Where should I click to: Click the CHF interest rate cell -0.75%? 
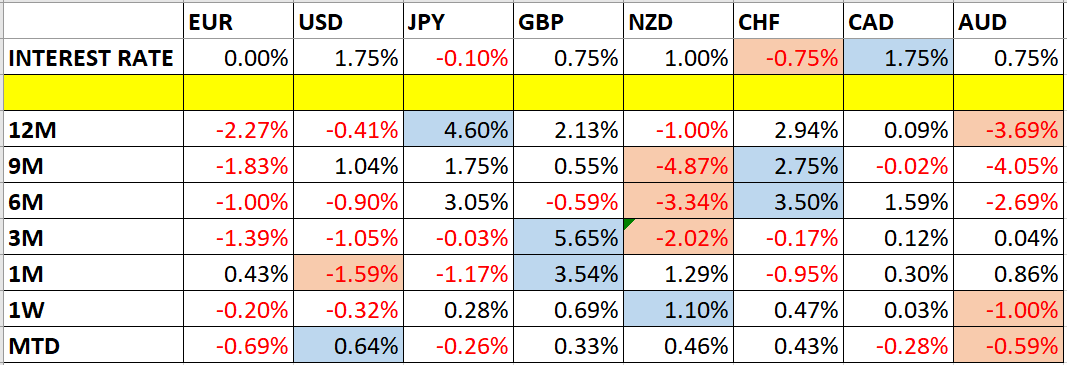tap(788, 59)
